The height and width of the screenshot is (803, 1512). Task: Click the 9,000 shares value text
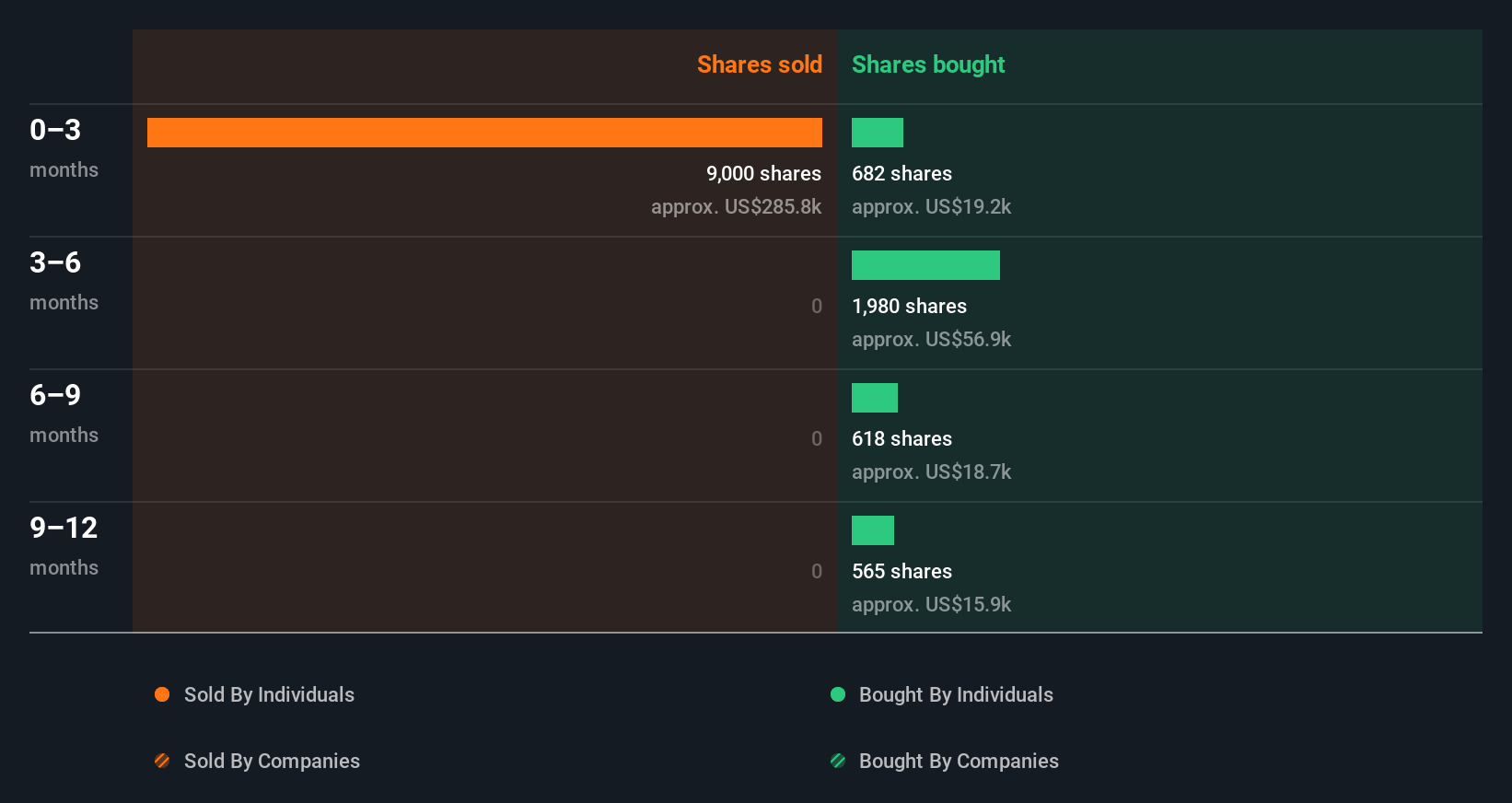point(763,173)
